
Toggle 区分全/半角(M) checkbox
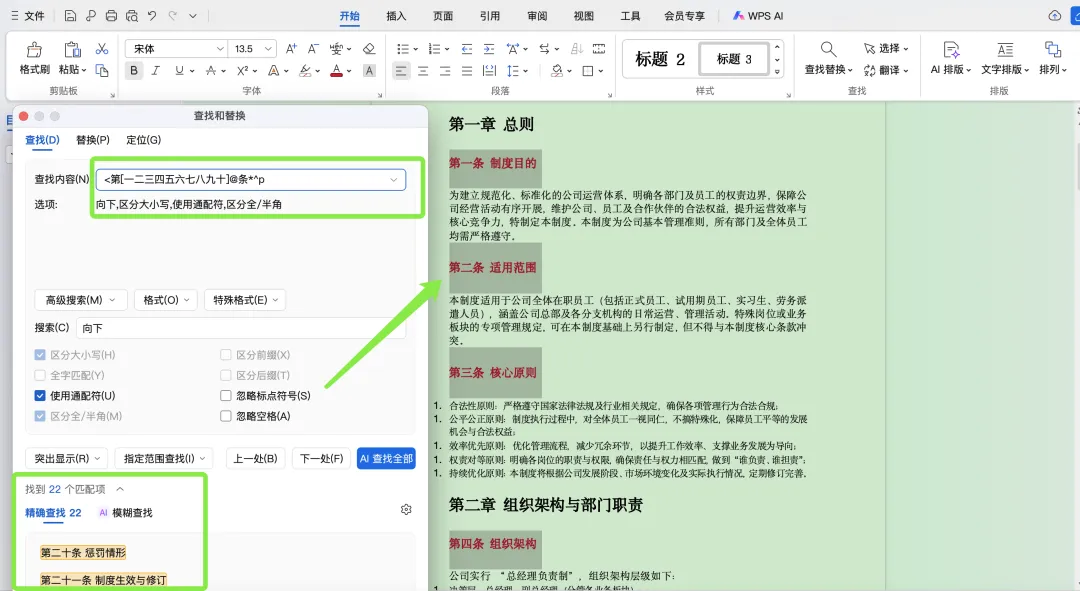coord(40,416)
